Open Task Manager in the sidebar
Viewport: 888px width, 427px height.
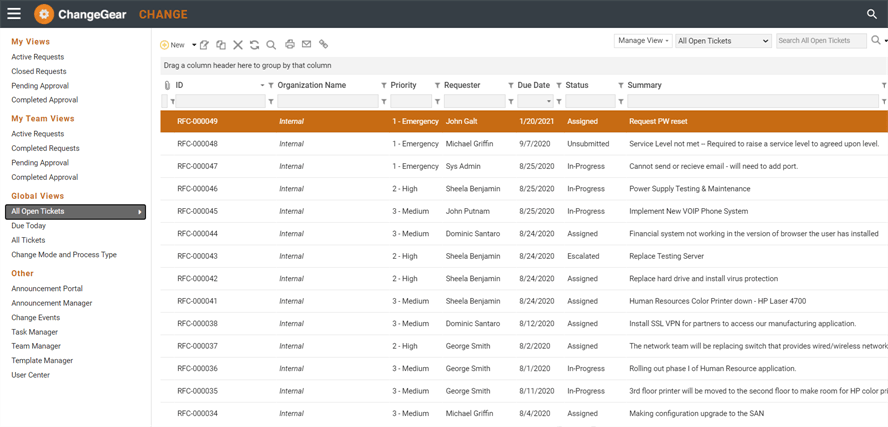coord(34,332)
